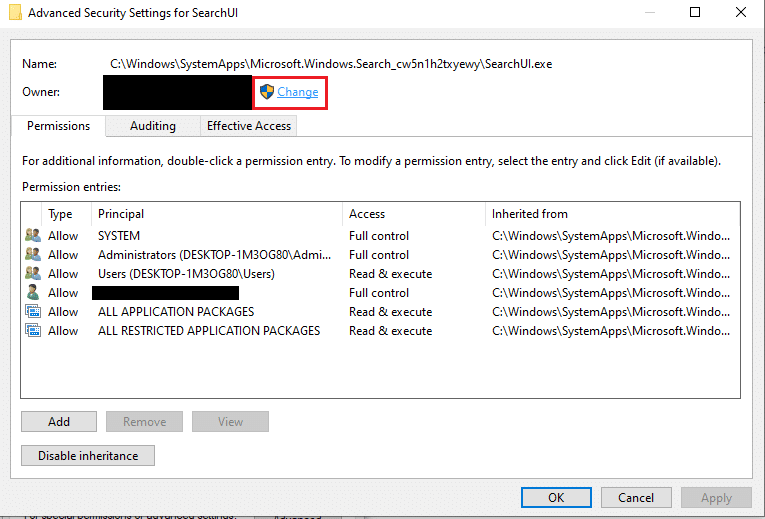Select ALL RESTRICTED APPLICATION PACKAGES entry
The image size is (765, 519).
209,331
